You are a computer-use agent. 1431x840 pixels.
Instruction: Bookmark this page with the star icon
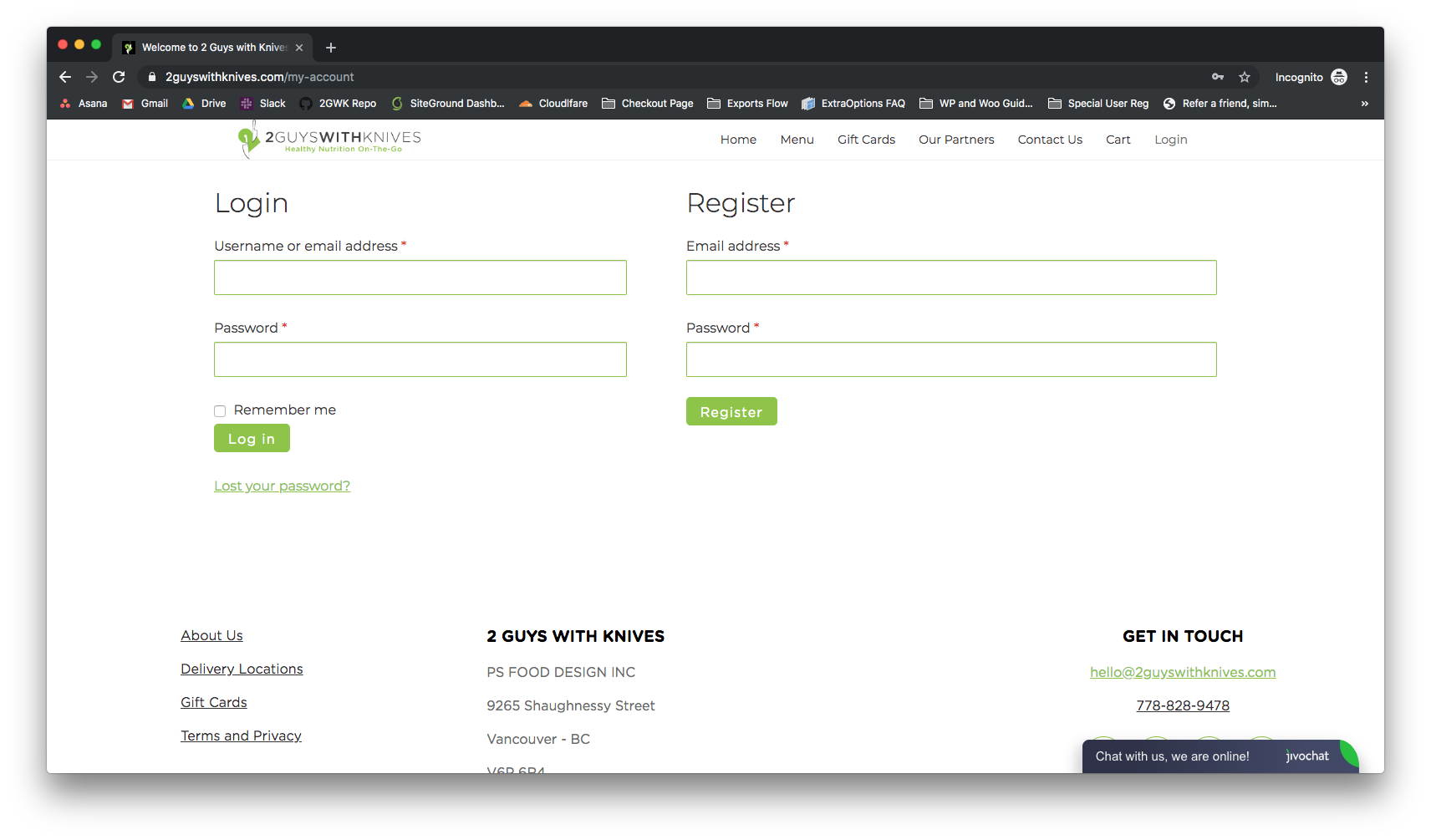(x=1245, y=77)
